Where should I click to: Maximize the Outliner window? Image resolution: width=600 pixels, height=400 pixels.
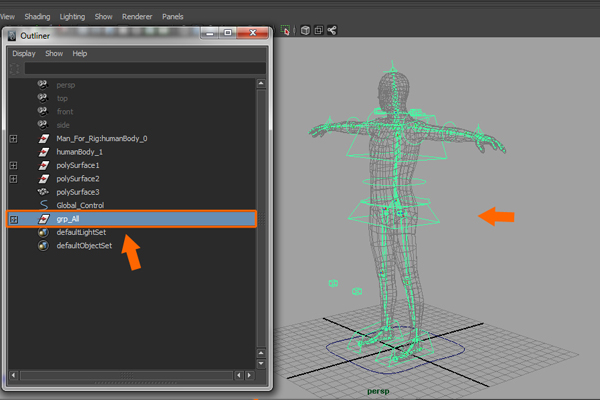coord(228,33)
